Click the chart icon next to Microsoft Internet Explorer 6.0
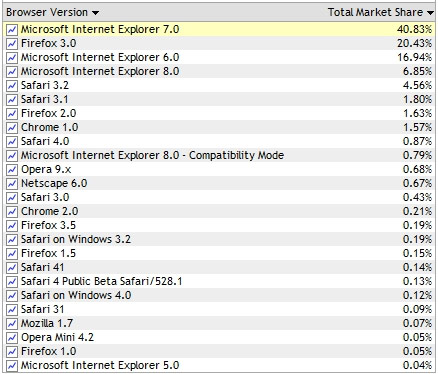The image size is (438, 374). click(x=12, y=58)
